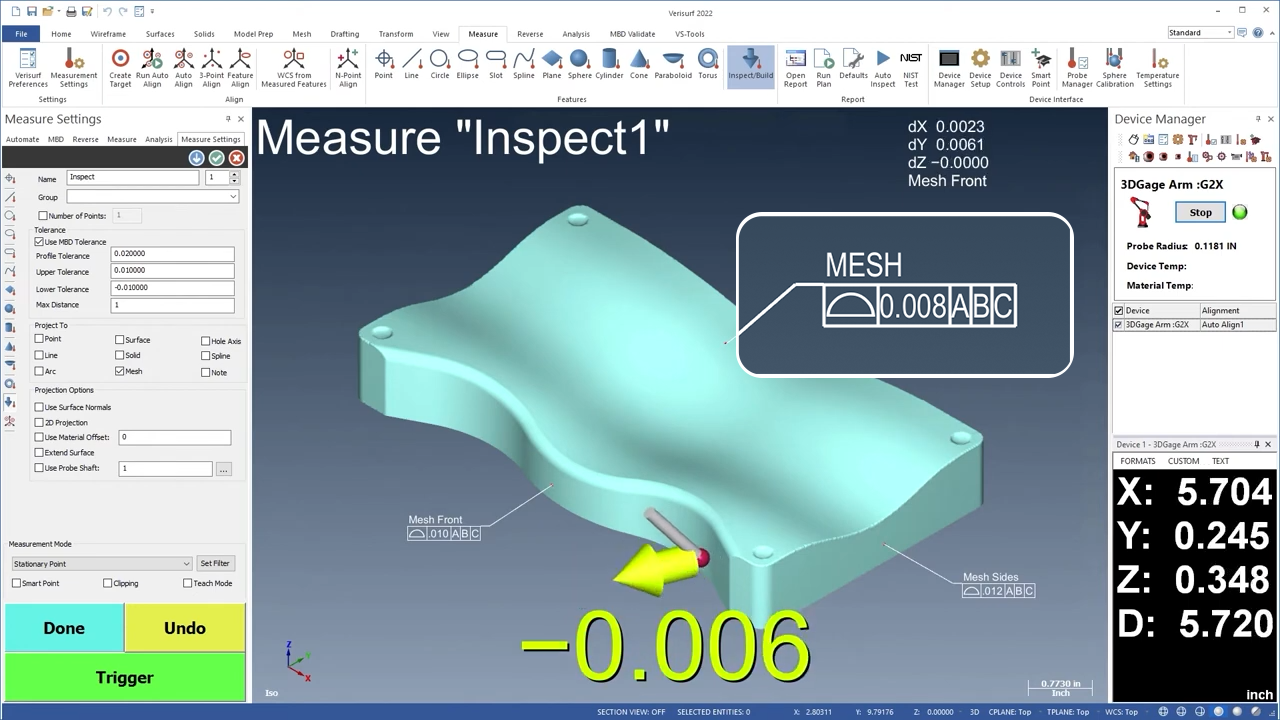The height and width of the screenshot is (720, 1280).
Task: Click red cancel icon in Measure Settings
Action: (x=236, y=158)
